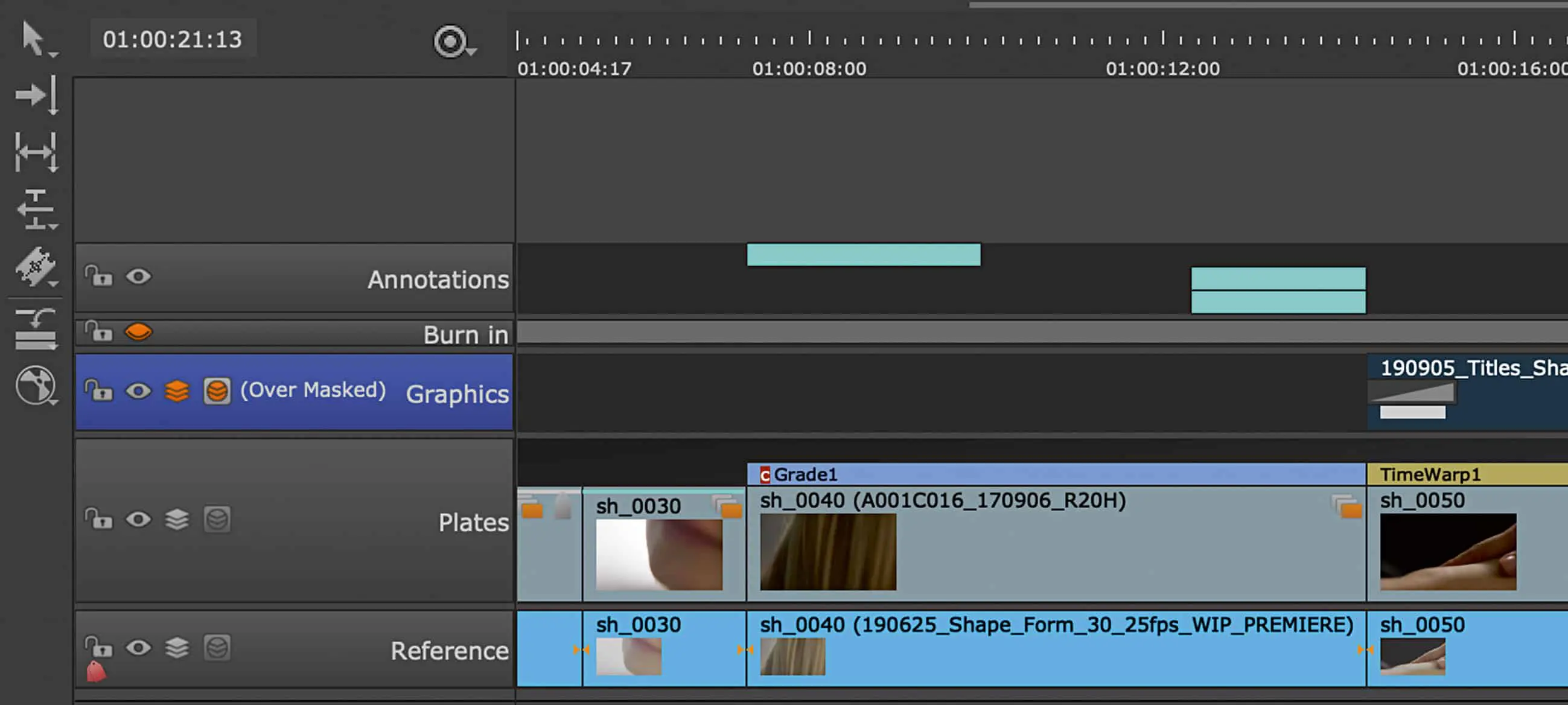1568x705 pixels.
Task: Select the razor cut tool
Action: click(35, 266)
